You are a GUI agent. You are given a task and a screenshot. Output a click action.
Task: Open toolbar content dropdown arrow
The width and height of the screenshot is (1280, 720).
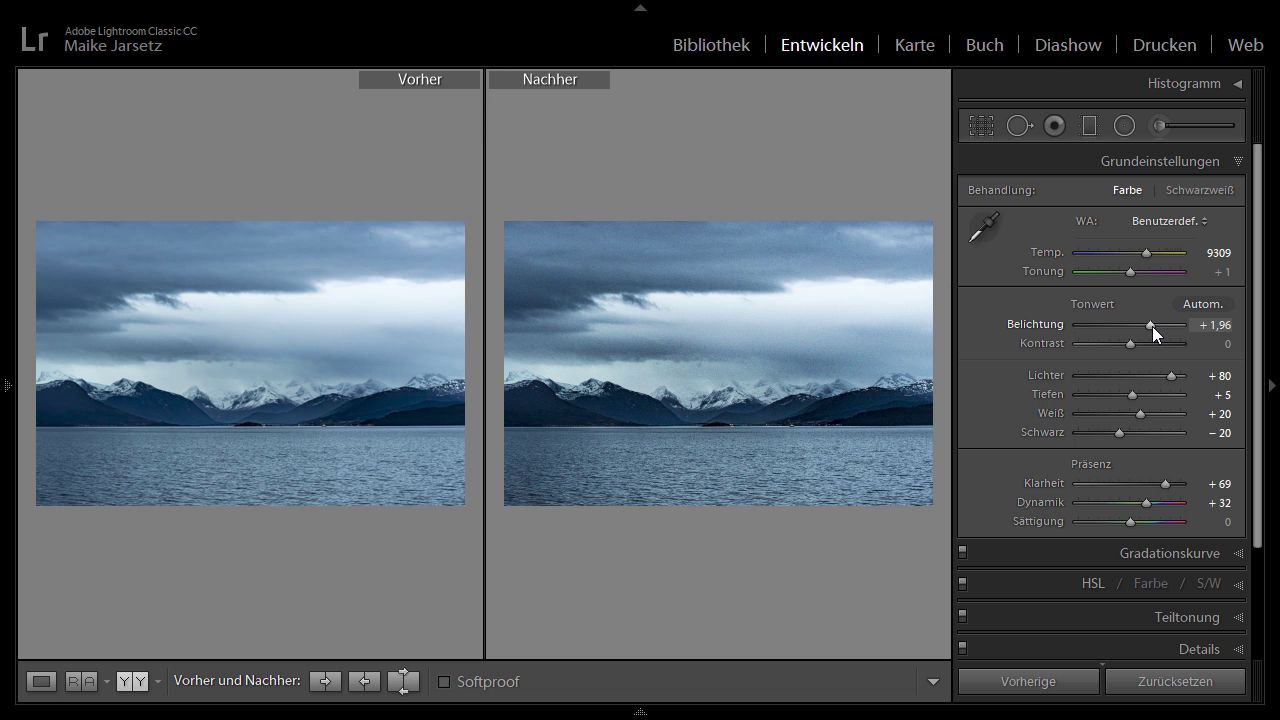click(x=933, y=682)
